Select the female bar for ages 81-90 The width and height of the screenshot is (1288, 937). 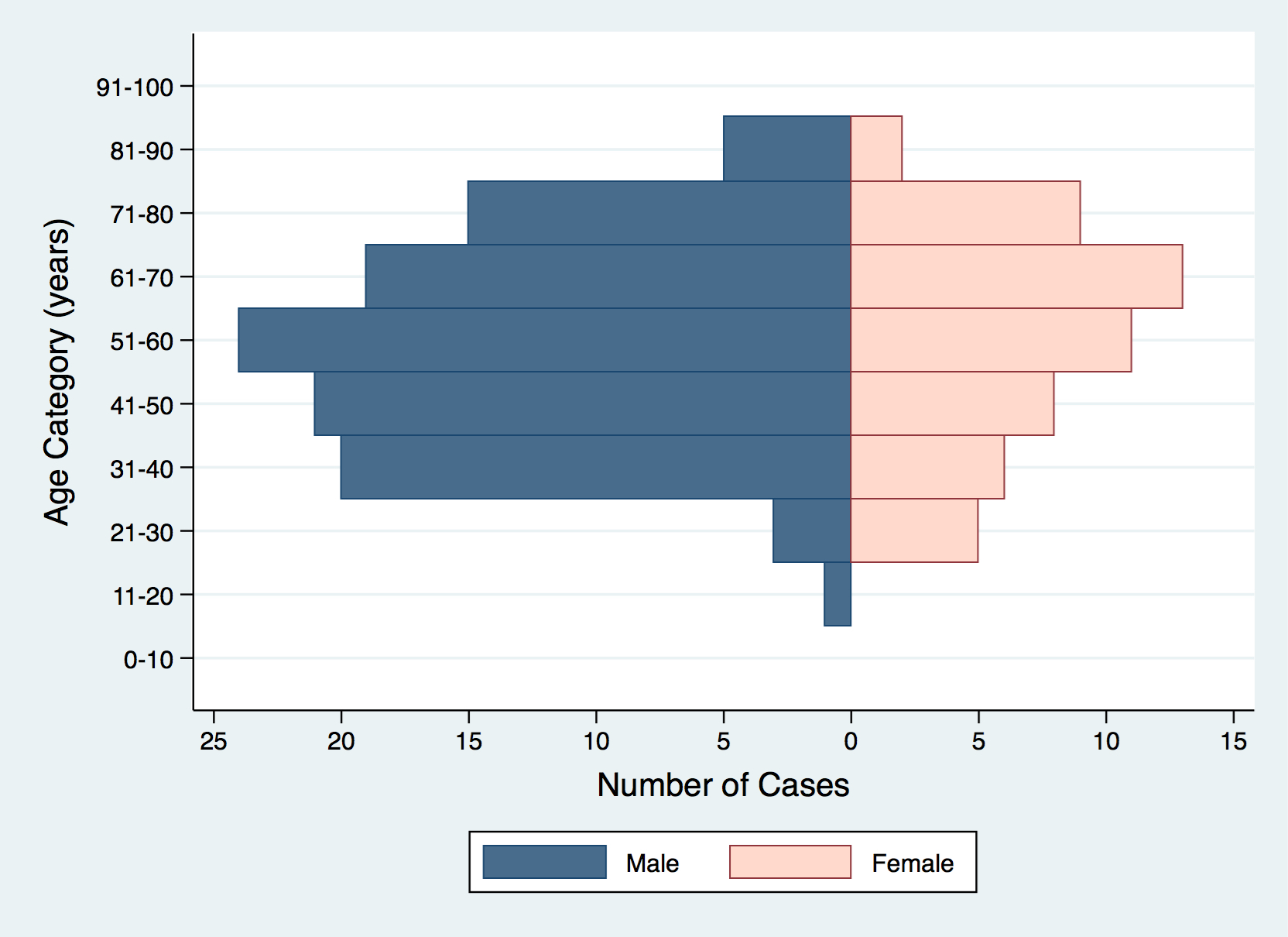click(x=876, y=149)
